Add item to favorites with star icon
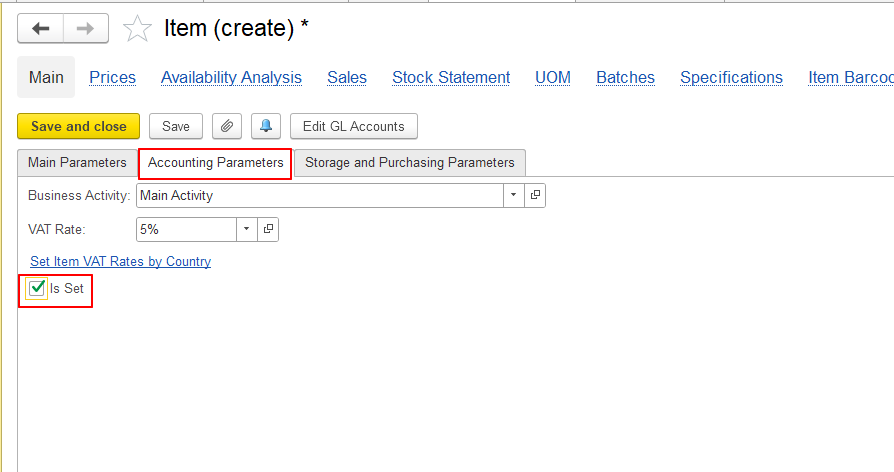The width and height of the screenshot is (894, 472). 137,29
